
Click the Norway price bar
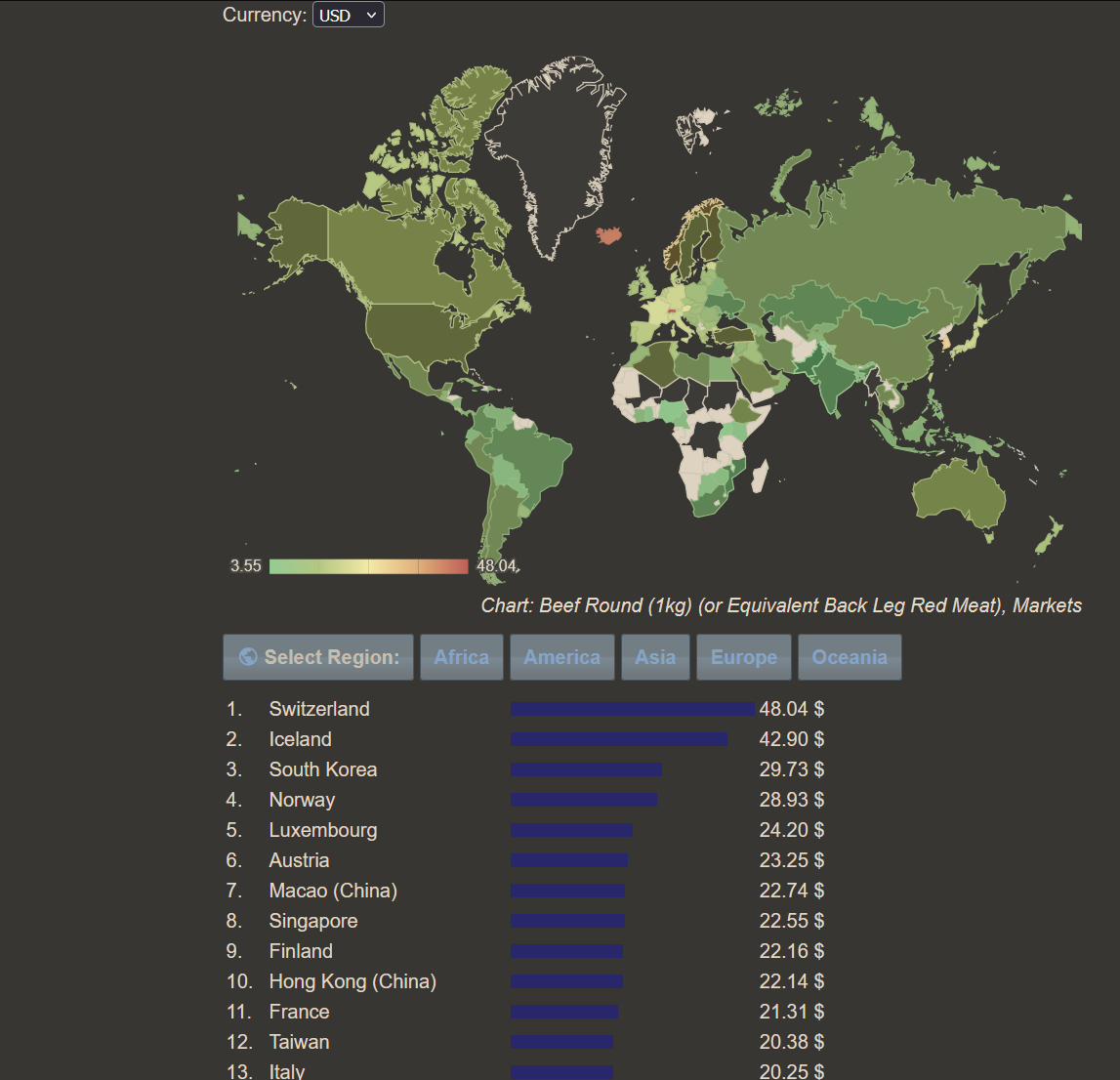(584, 800)
